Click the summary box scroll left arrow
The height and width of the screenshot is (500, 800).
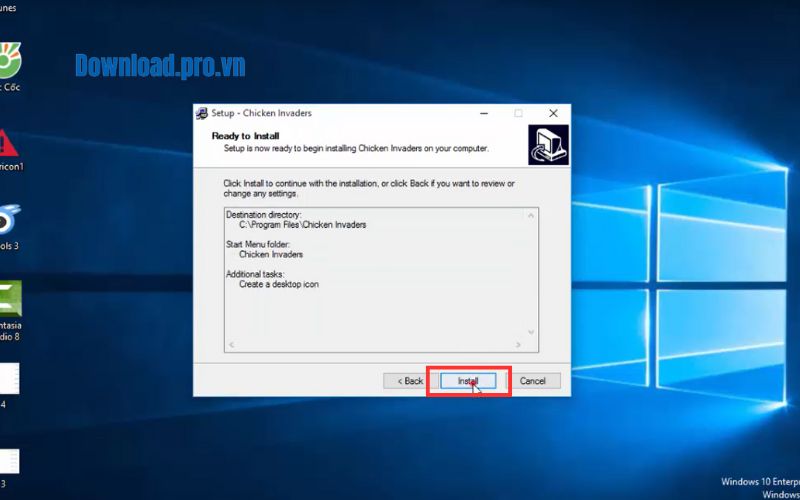[231, 345]
